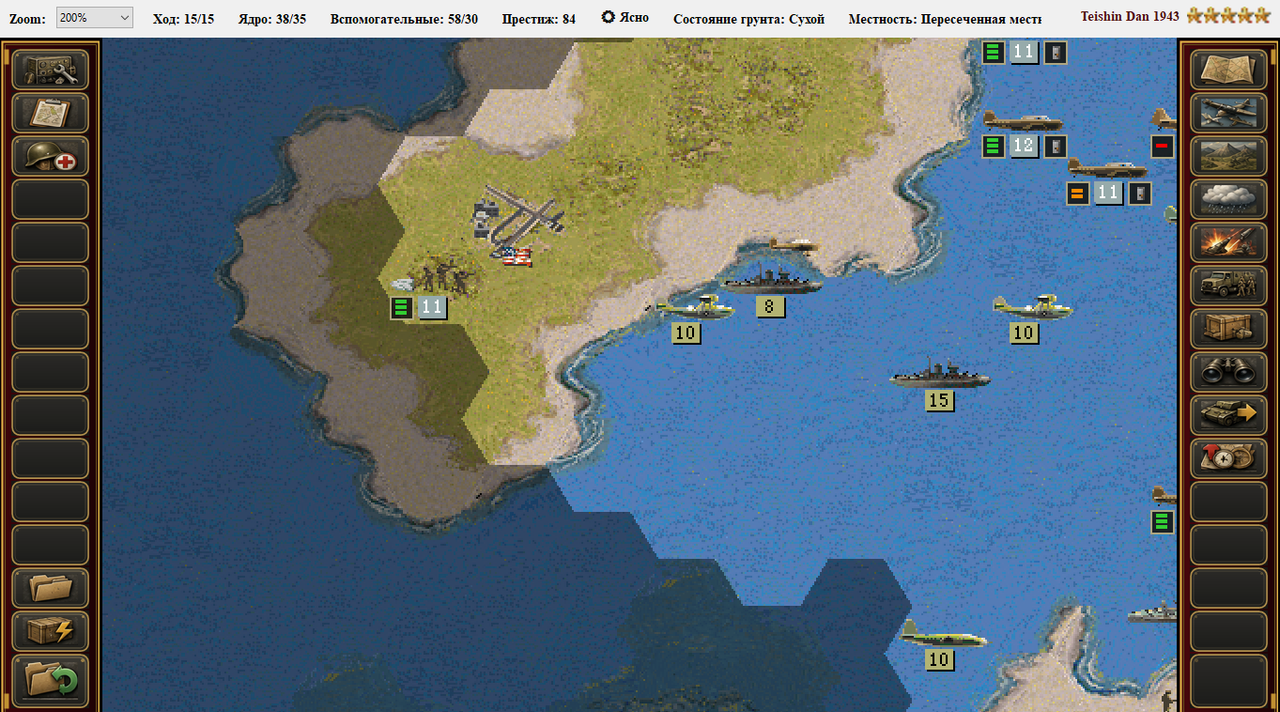The width and height of the screenshot is (1280, 712).
Task: Open the truck and soldiers button
Action: (x=1228, y=285)
